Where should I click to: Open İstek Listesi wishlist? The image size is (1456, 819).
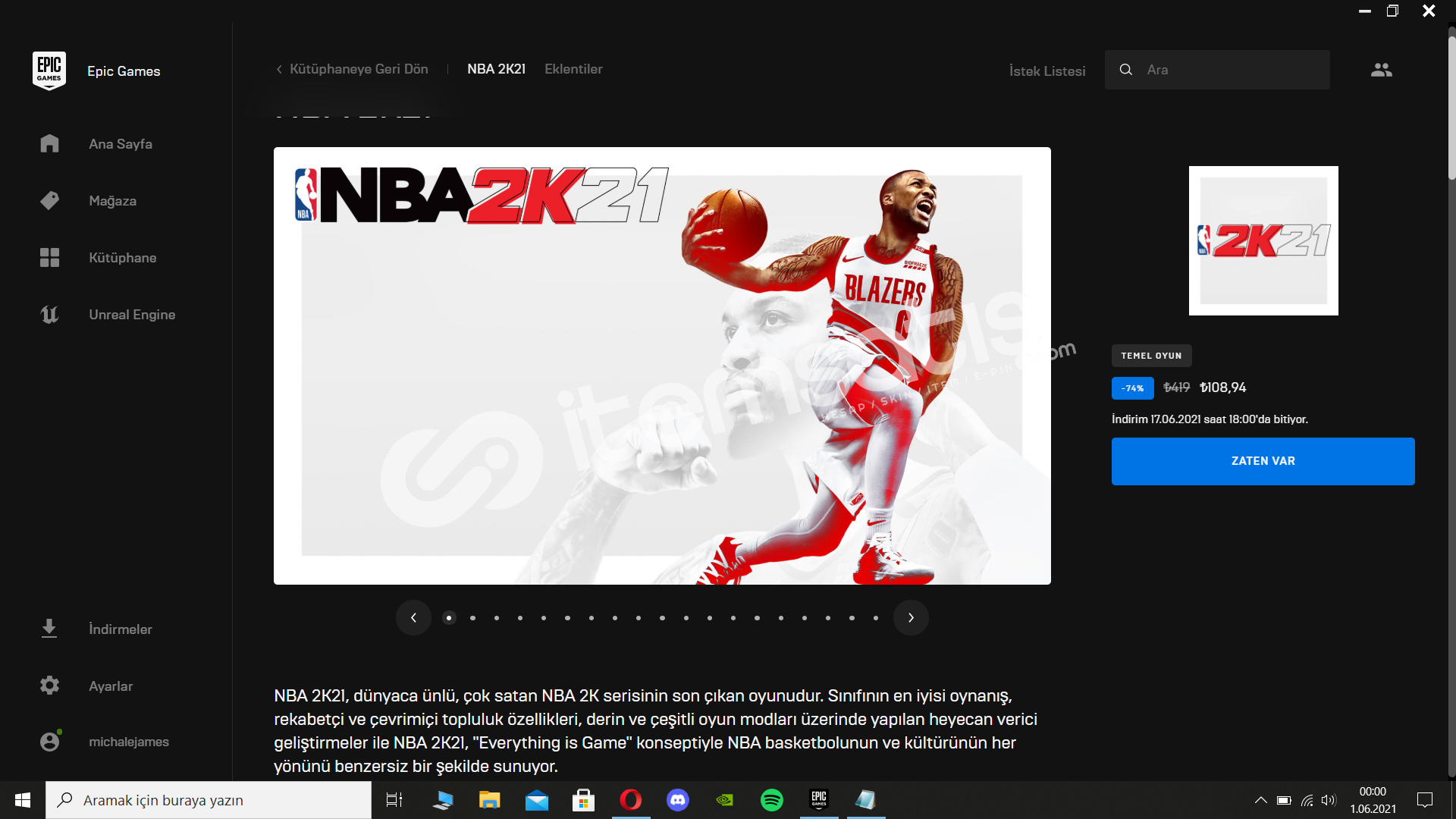(1047, 71)
